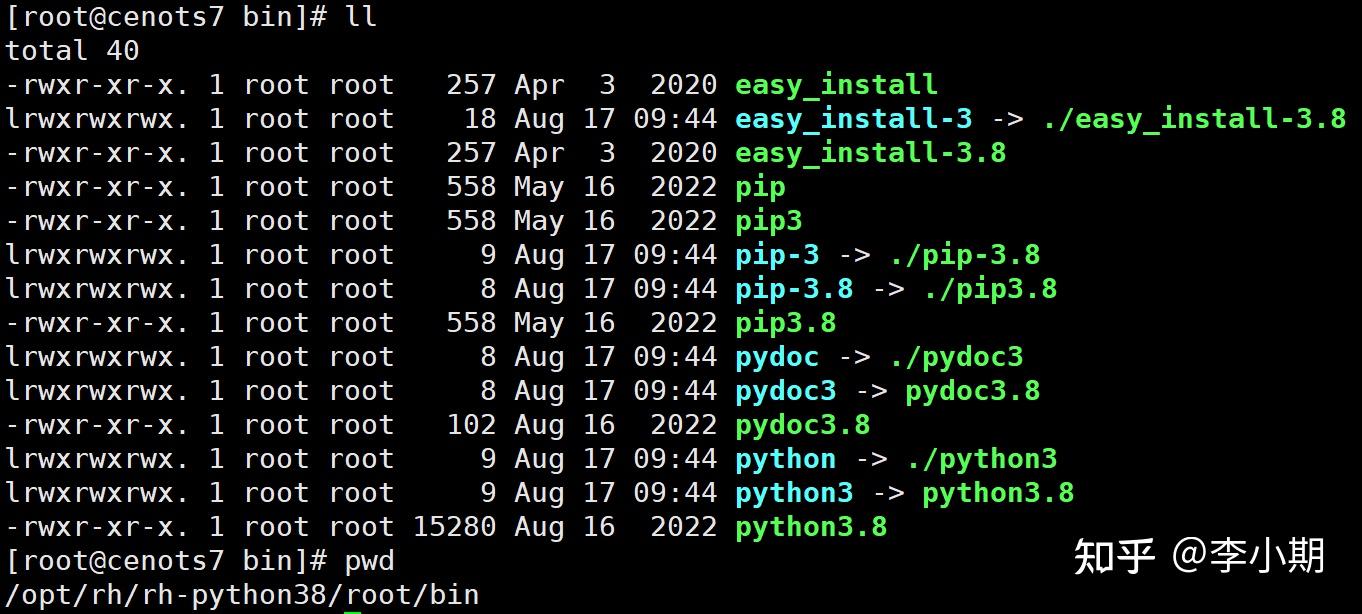This screenshot has height=614, width=1362.
Task: Click the ./pydoc3 link target text
Action: (x=957, y=356)
